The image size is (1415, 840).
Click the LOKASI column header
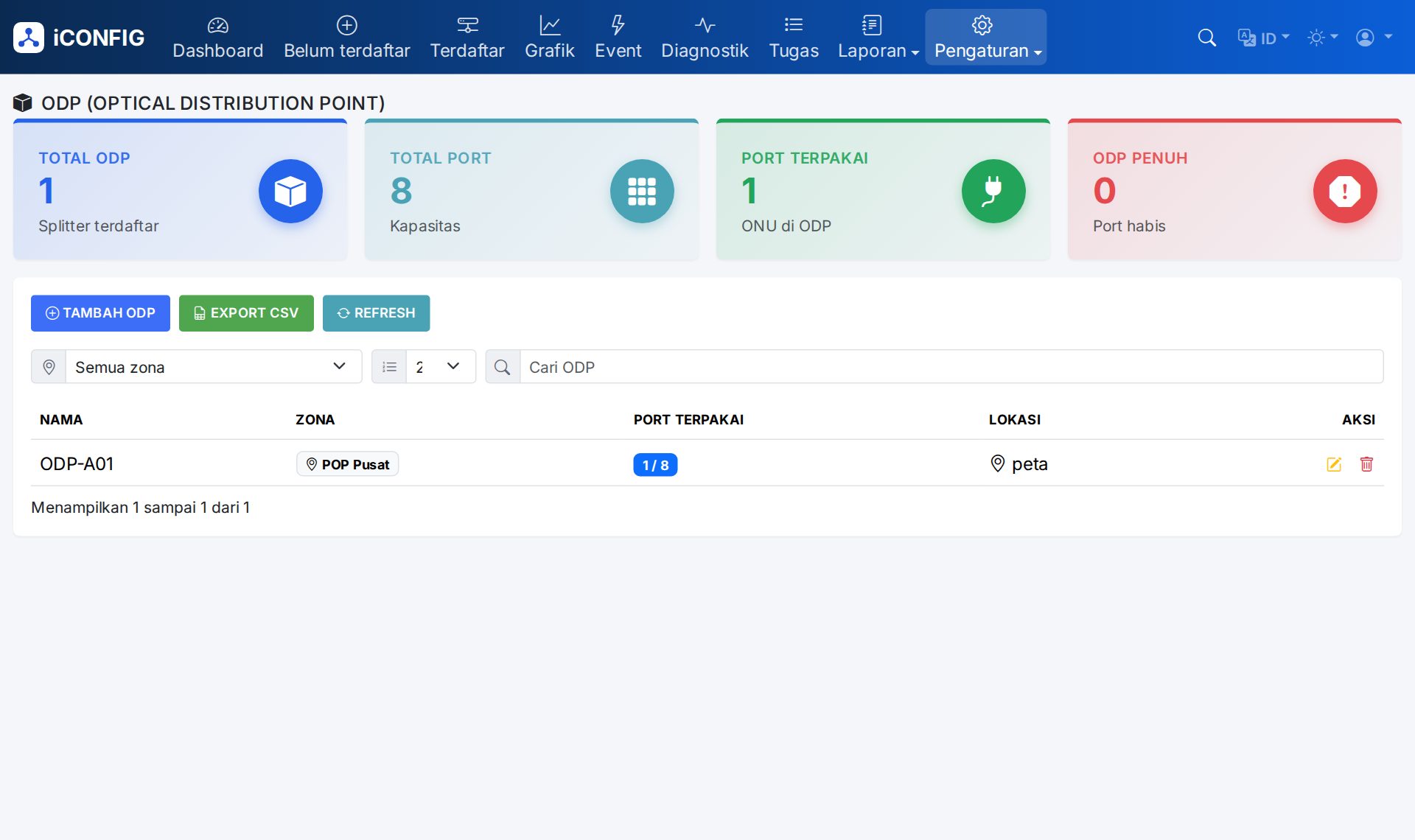coord(1015,420)
